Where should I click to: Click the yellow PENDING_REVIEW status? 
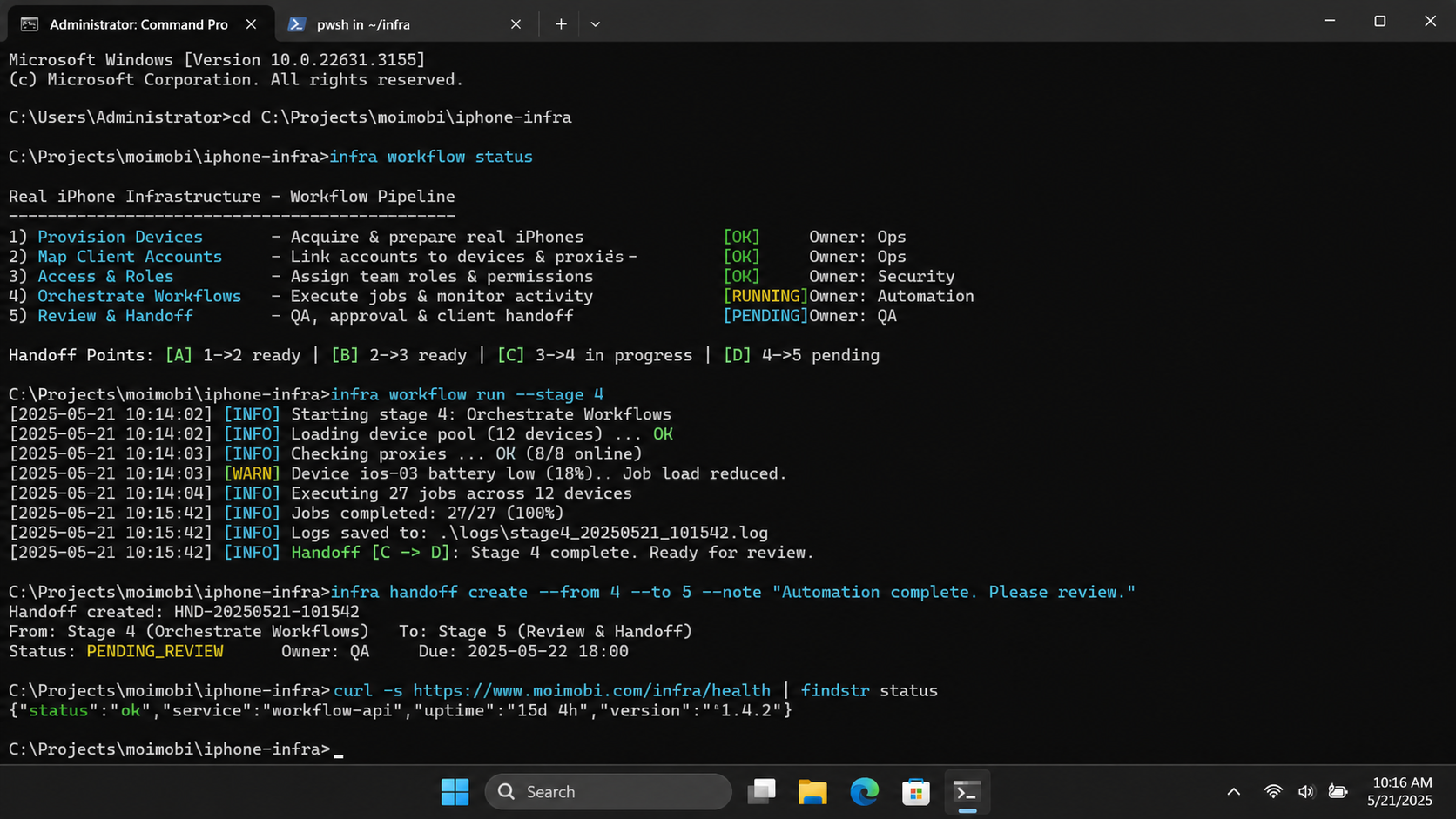[155, 651]
